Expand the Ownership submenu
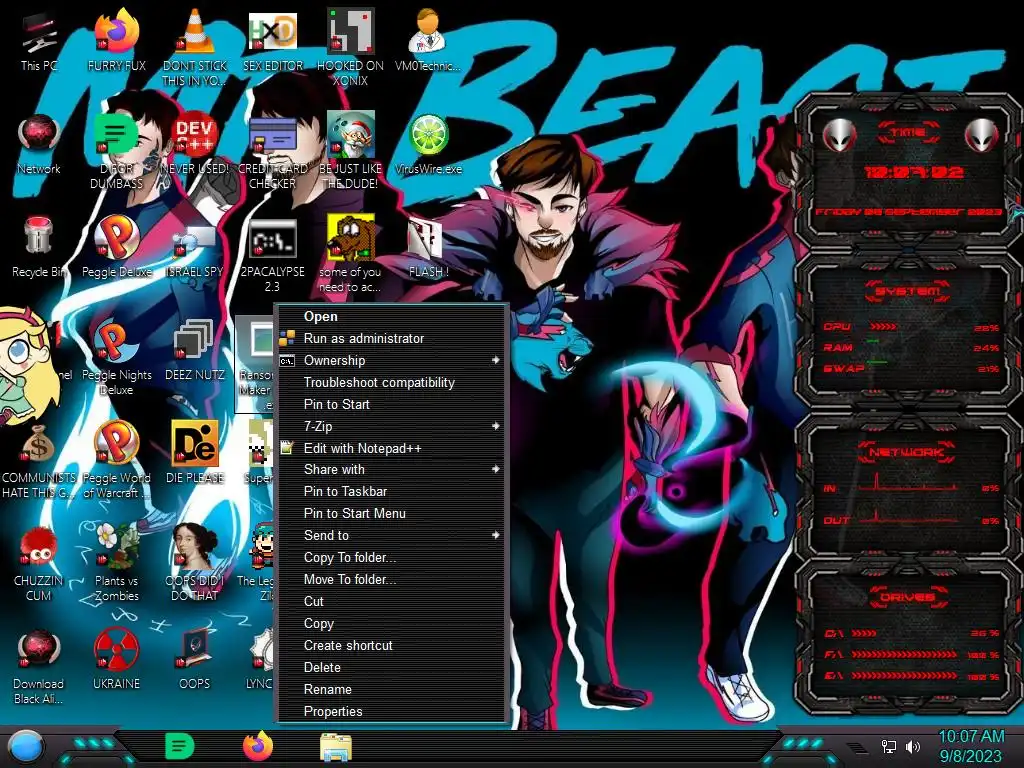The image size is (1024, 768). (391, 360)
